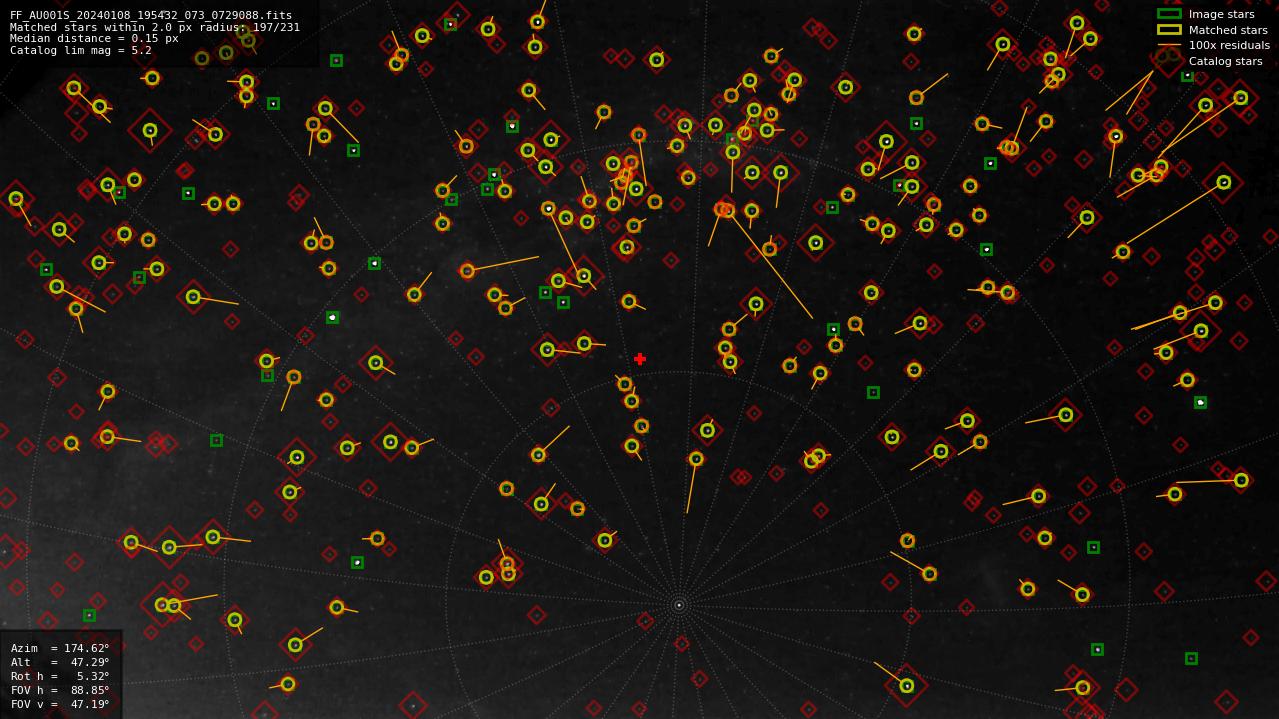
Task: Click the 'Rot h = 5.32°' readout
Action: click(x=60, y=676)
